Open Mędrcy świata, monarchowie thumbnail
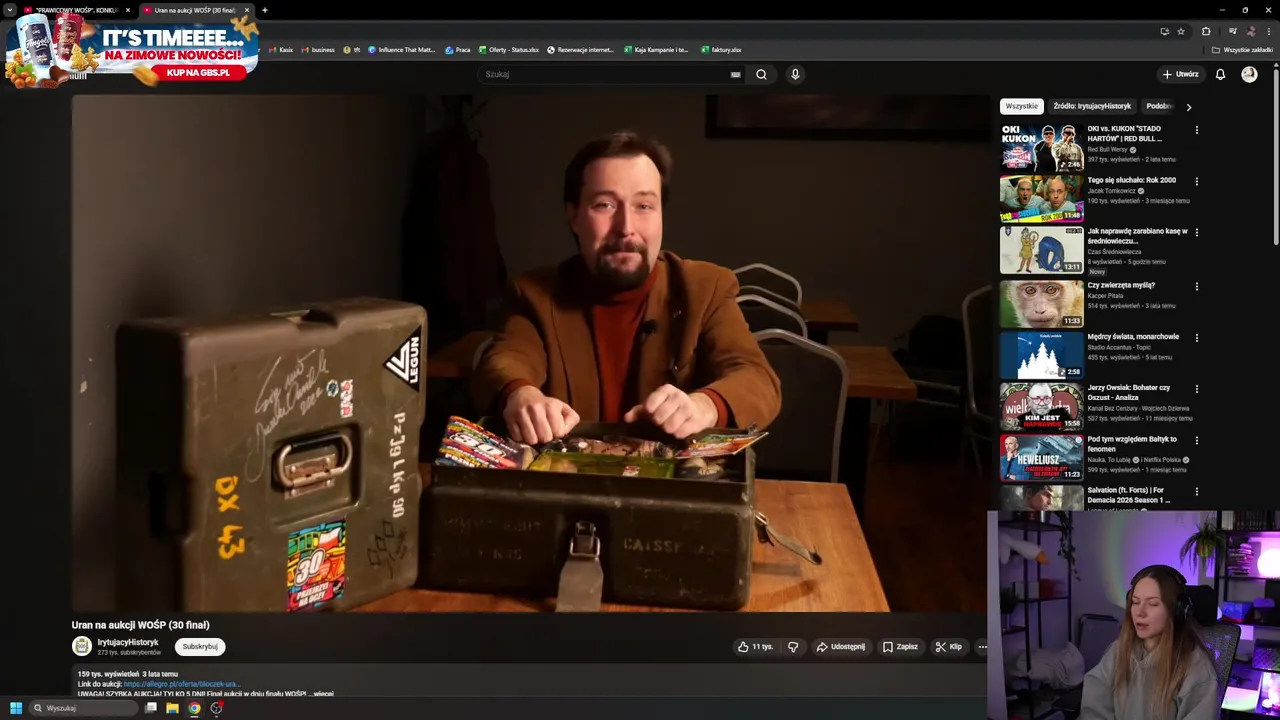The image size is (1280, 720). pyautogui.click(x=1042, y=354)
